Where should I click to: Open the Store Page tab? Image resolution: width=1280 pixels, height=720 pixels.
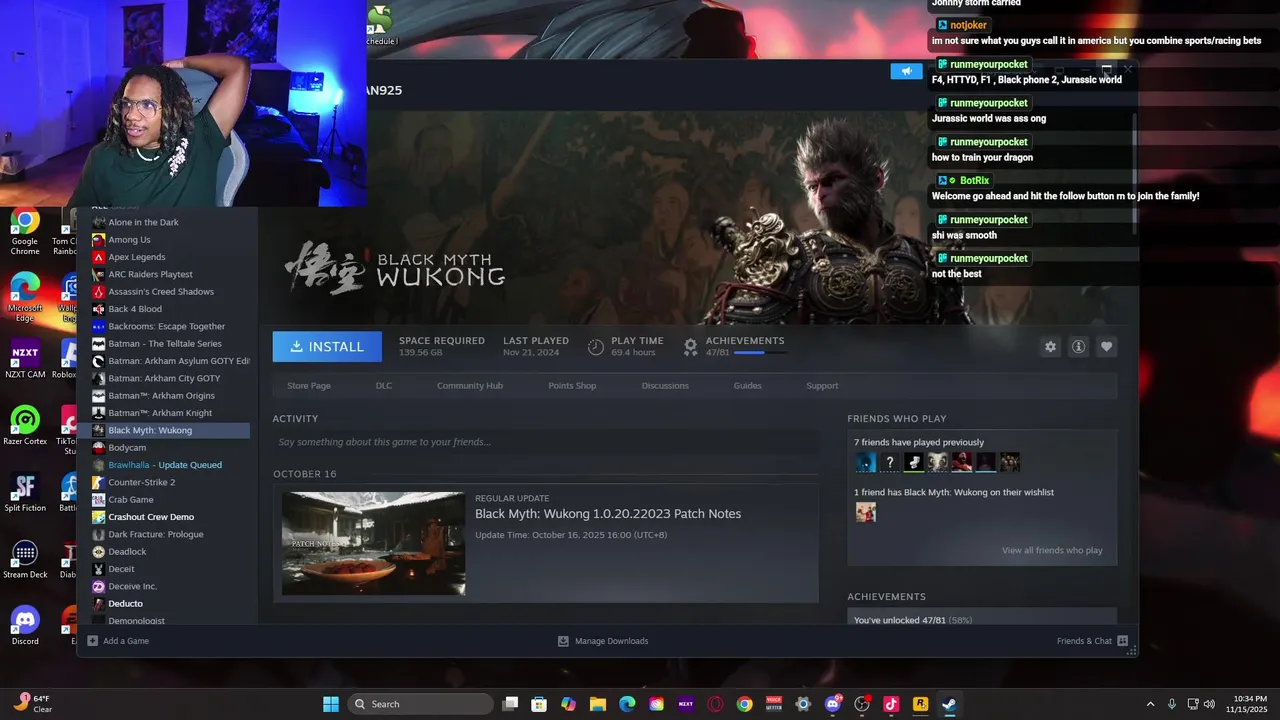coord(309,386)
